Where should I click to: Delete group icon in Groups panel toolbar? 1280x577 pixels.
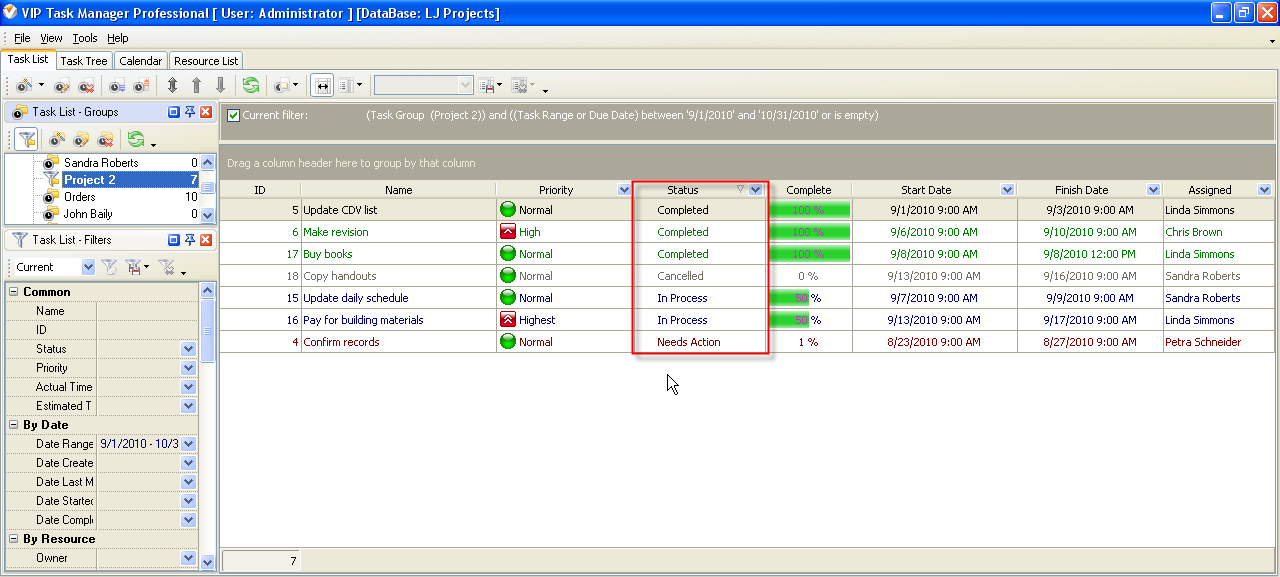[x=106, y=139]
